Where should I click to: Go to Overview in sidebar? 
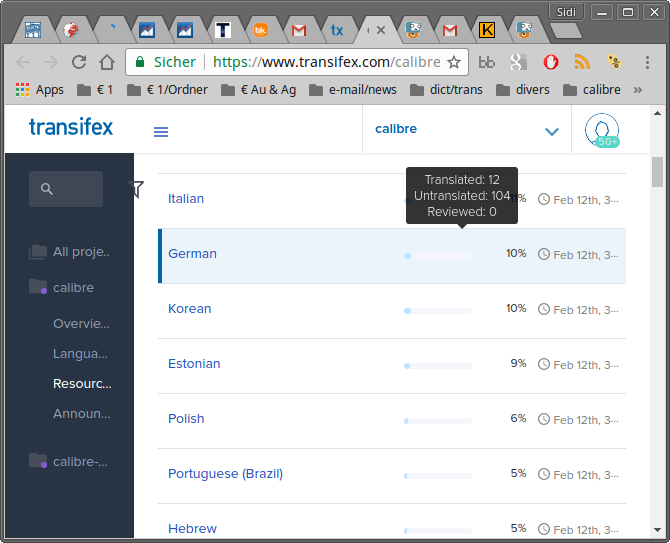pyautogui.click(x=81, y=323)
